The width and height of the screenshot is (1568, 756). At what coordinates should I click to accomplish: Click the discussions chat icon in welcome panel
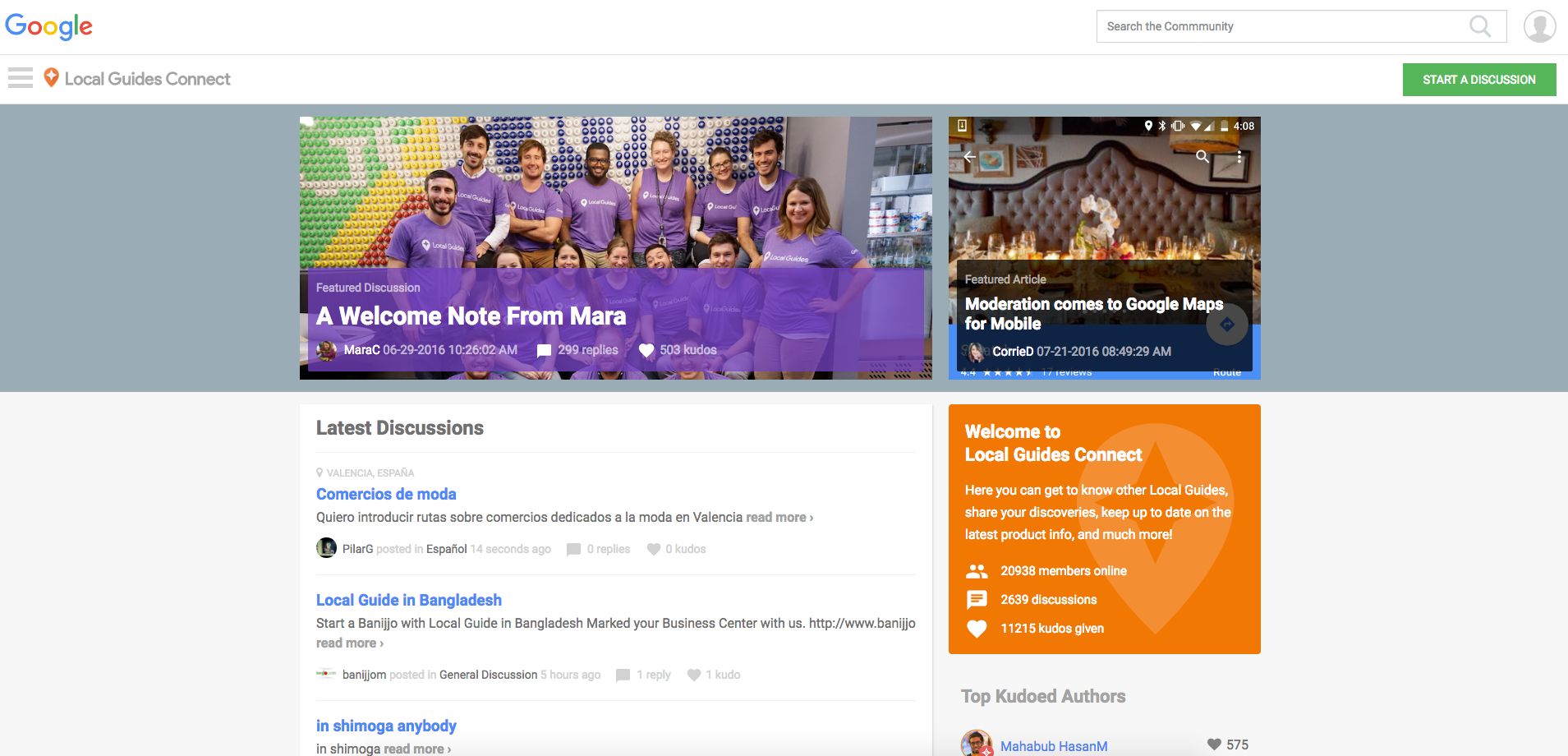tap(977, 600)
